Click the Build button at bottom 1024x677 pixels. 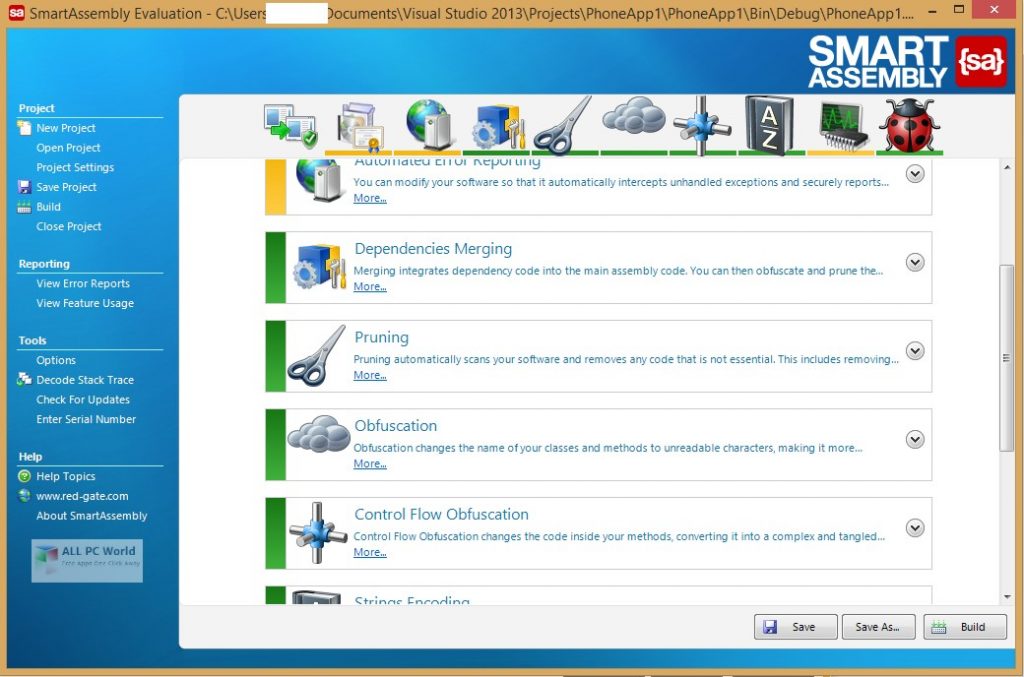click(964, 627)
